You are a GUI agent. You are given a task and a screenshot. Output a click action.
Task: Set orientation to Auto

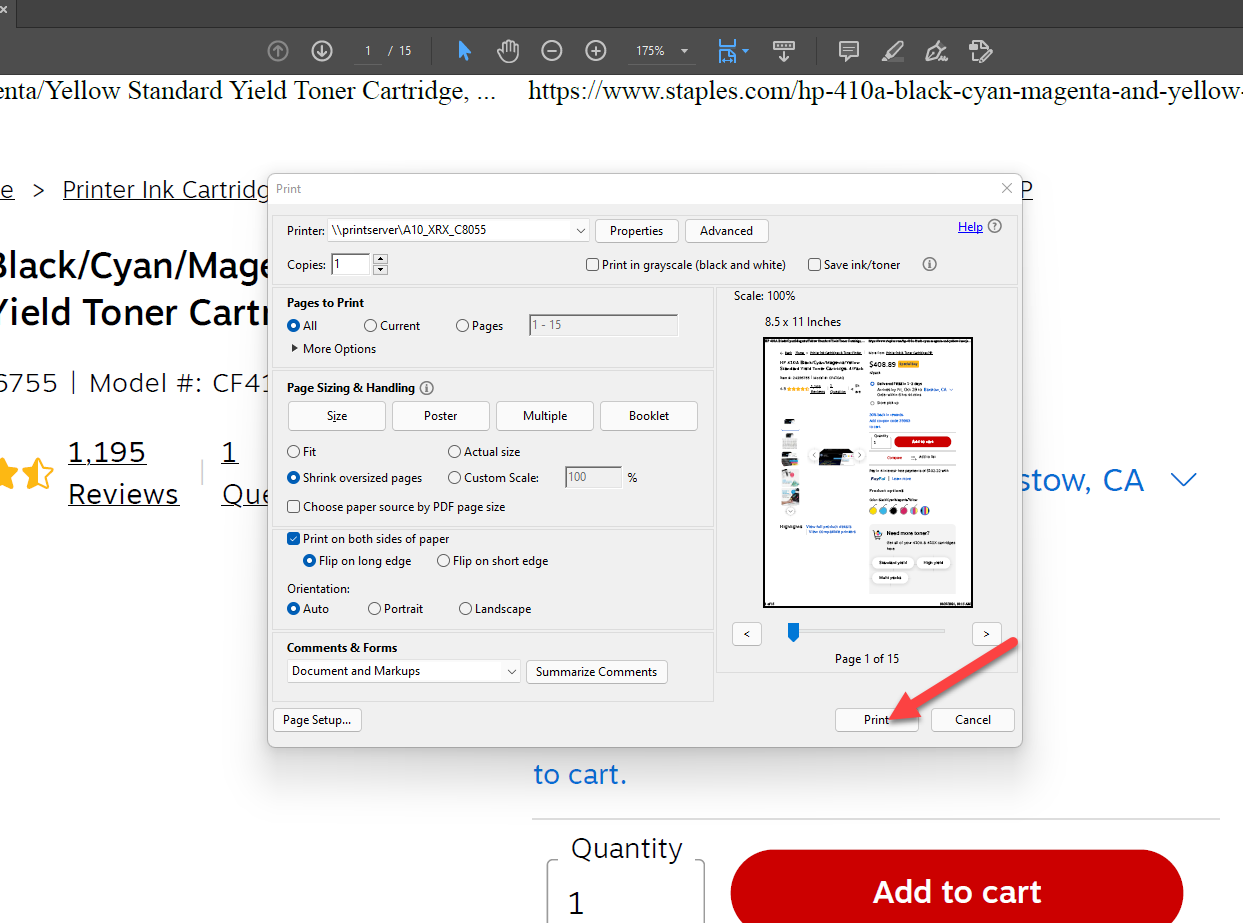294,609
